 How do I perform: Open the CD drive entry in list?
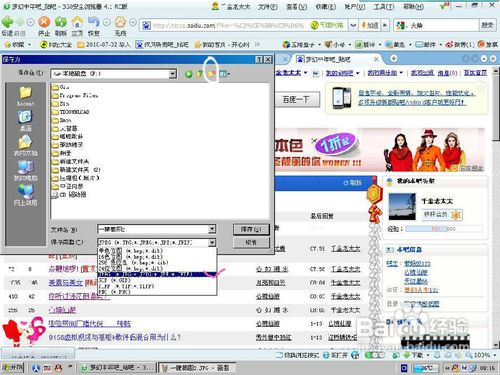tap(69, 195)
